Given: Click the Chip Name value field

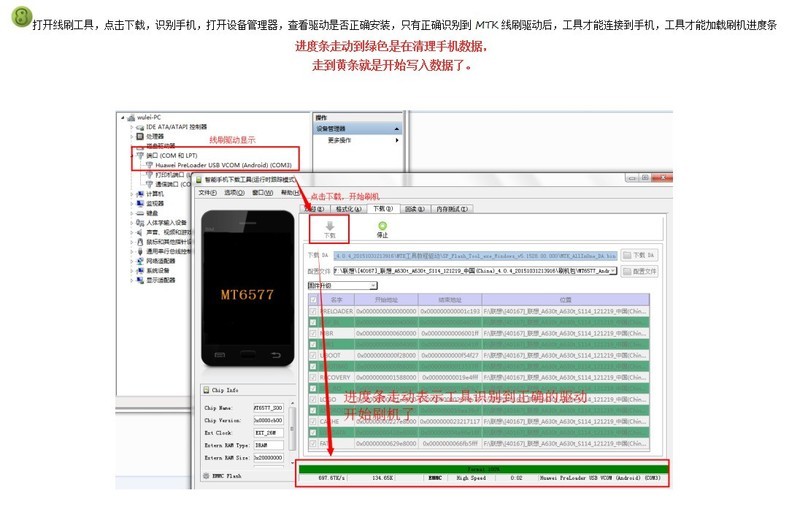Looking at the screenshot, I should [268, 408].
